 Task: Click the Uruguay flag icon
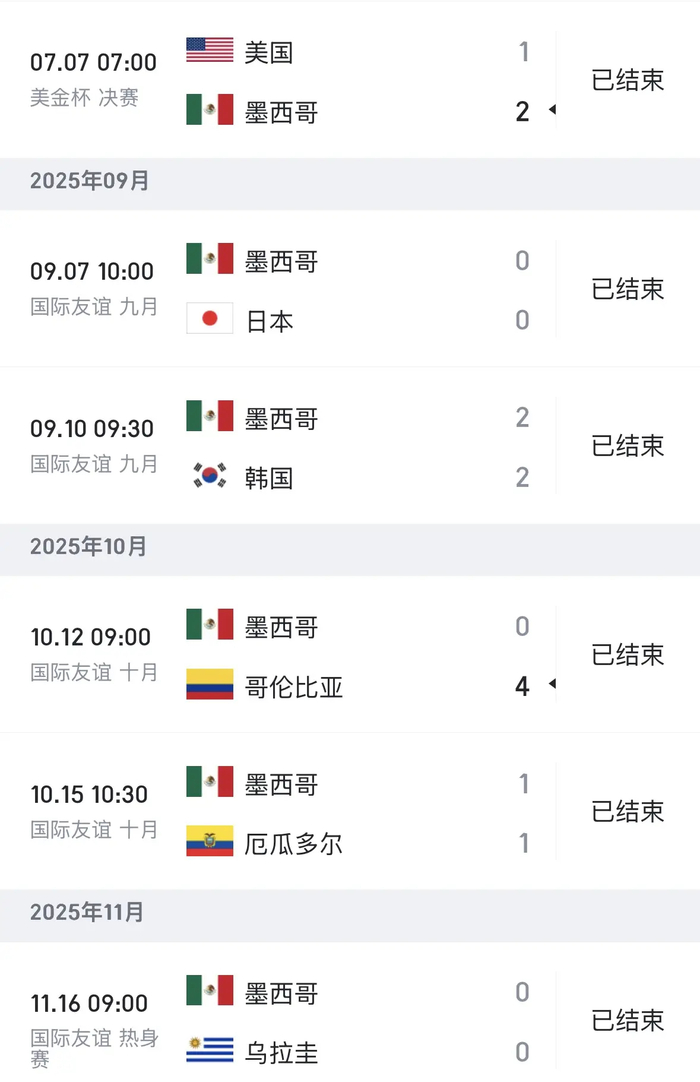(x=210, y=1051)
